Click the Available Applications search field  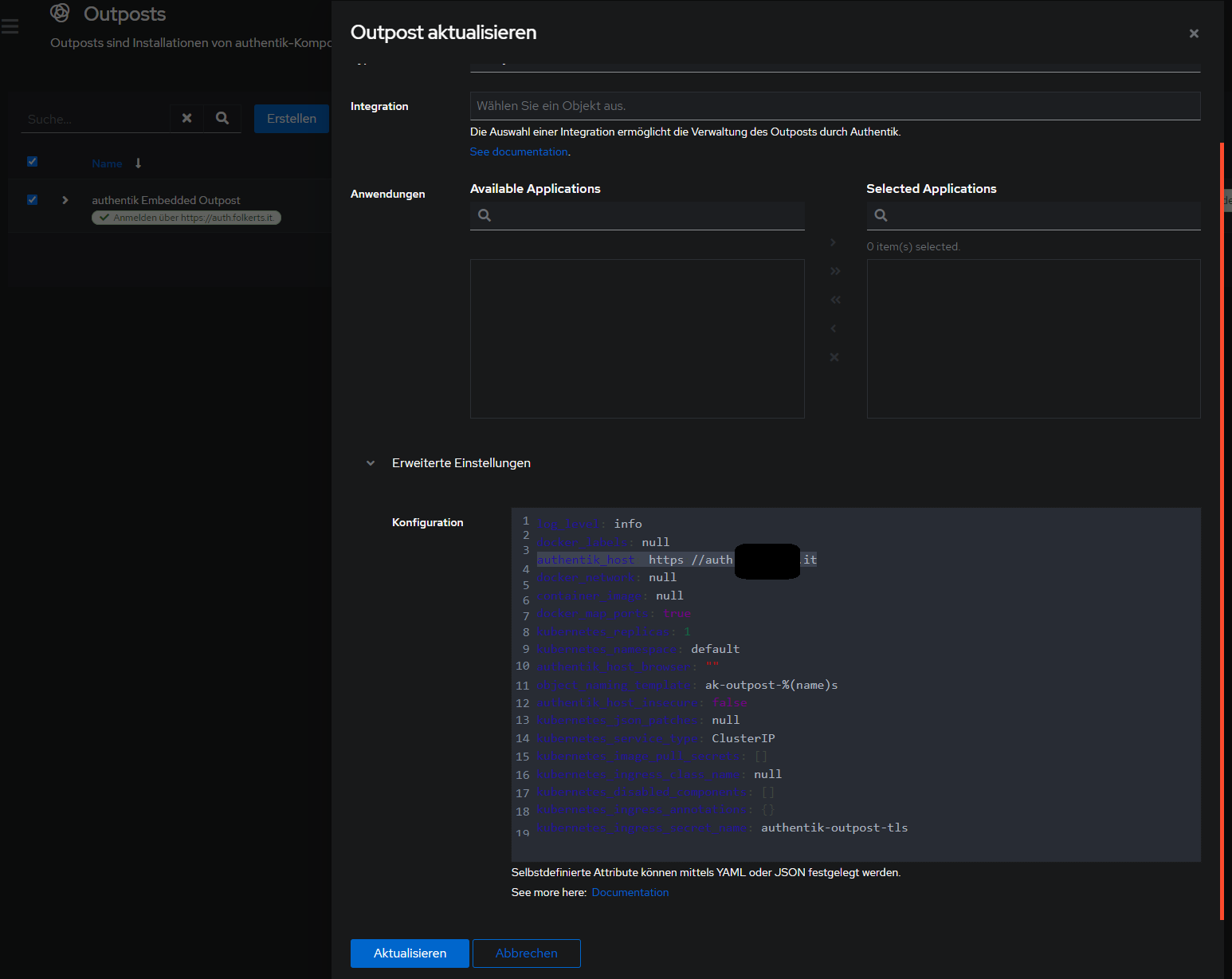pyautogui.click(x=645, y=215)
